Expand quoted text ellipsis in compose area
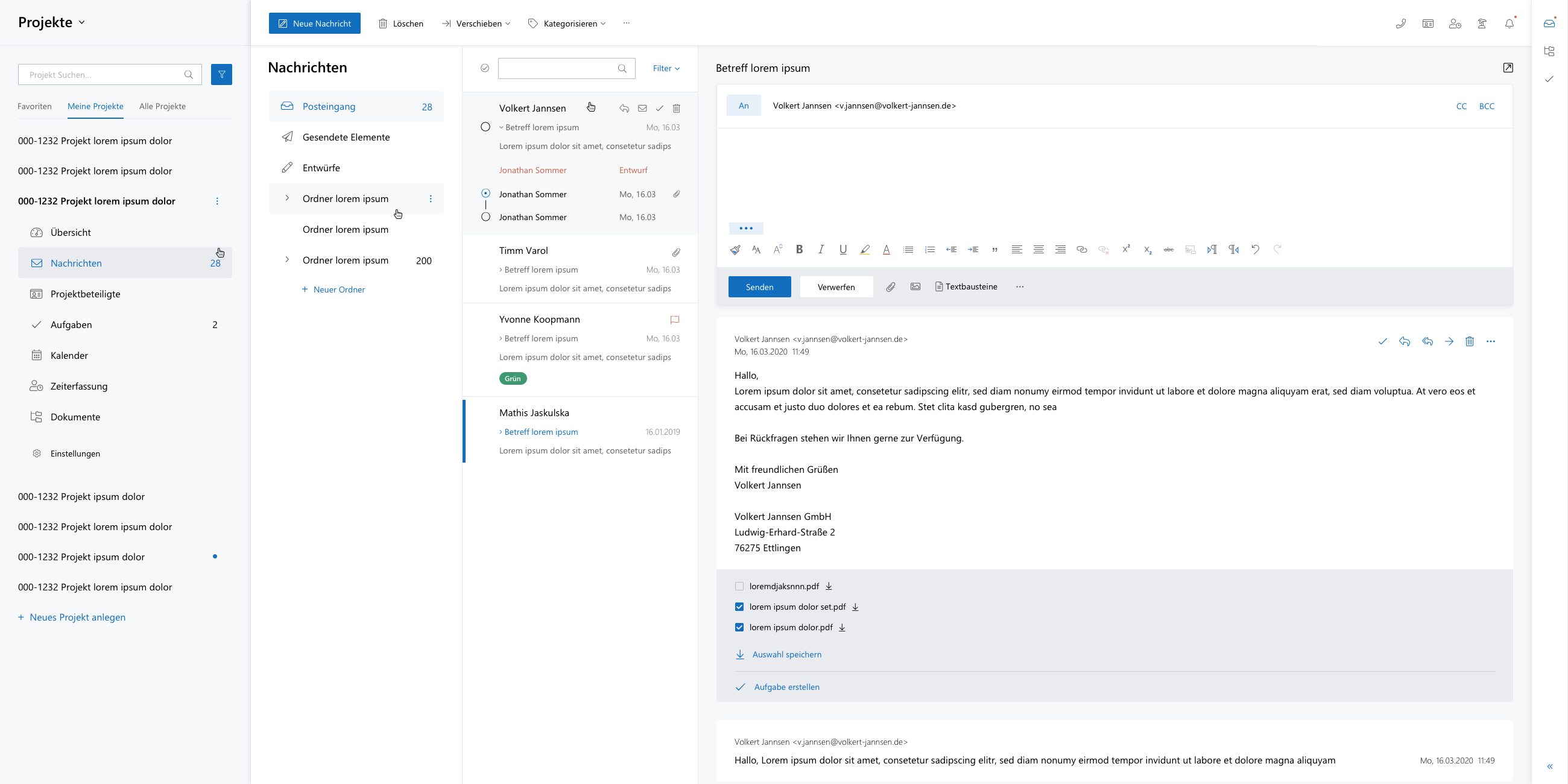Viewport: 1568px width, 784px height. (x=745, y=228)
